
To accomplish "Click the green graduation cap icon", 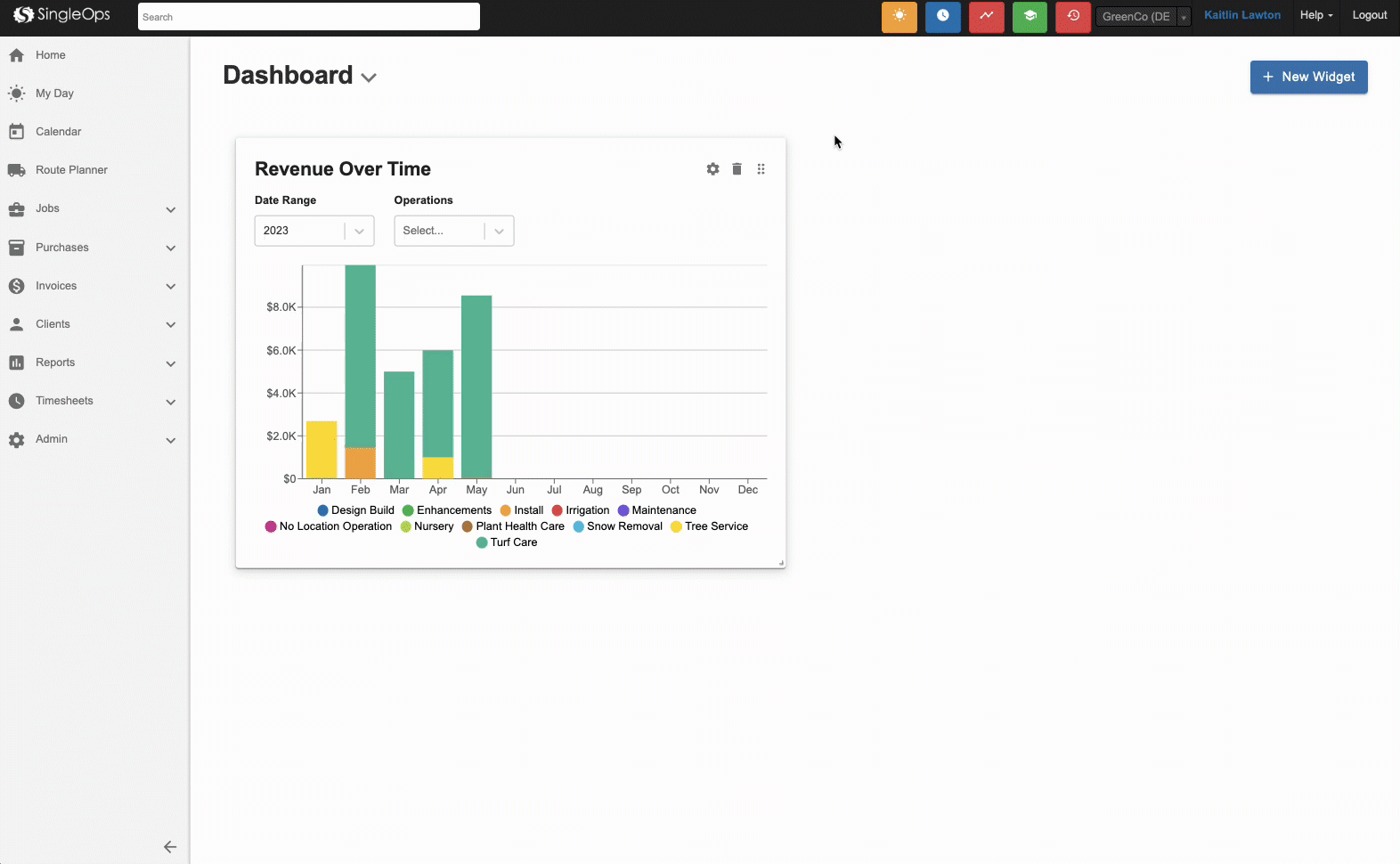I will [1030, 17].
